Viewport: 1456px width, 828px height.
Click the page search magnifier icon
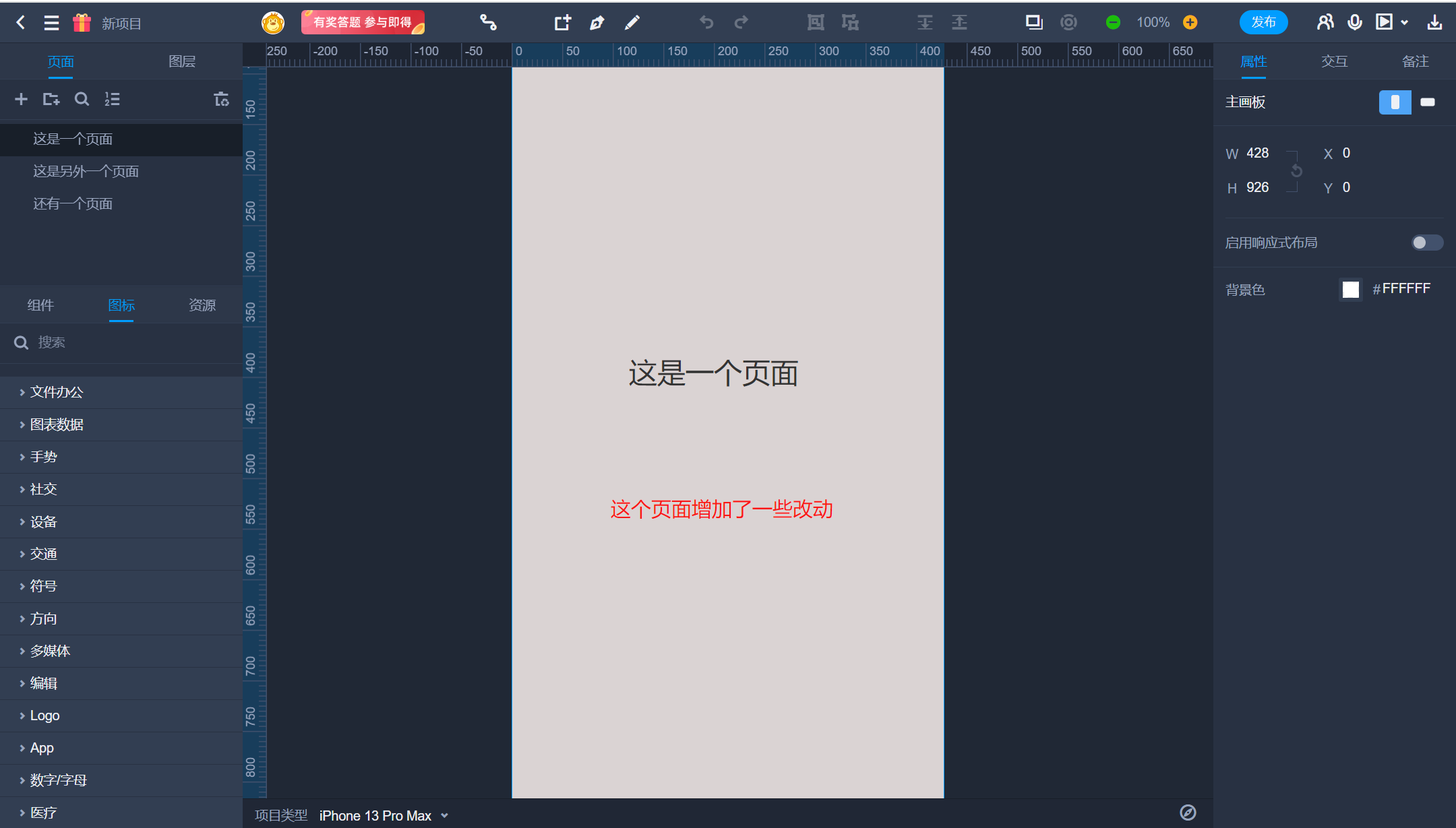[82, 100]
